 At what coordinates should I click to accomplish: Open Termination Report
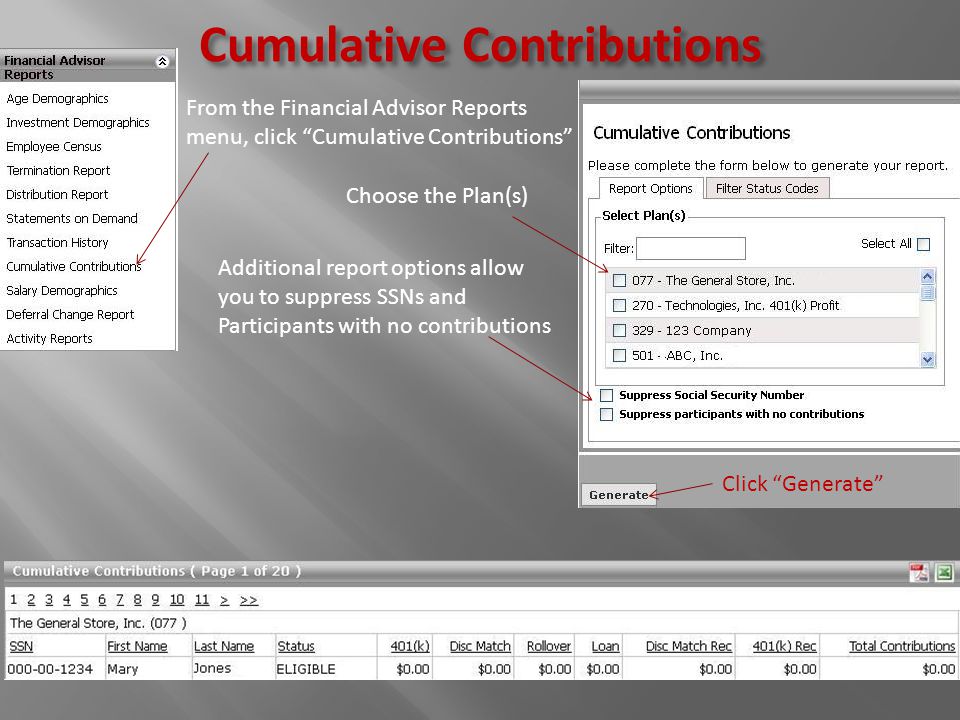point(58,171)
